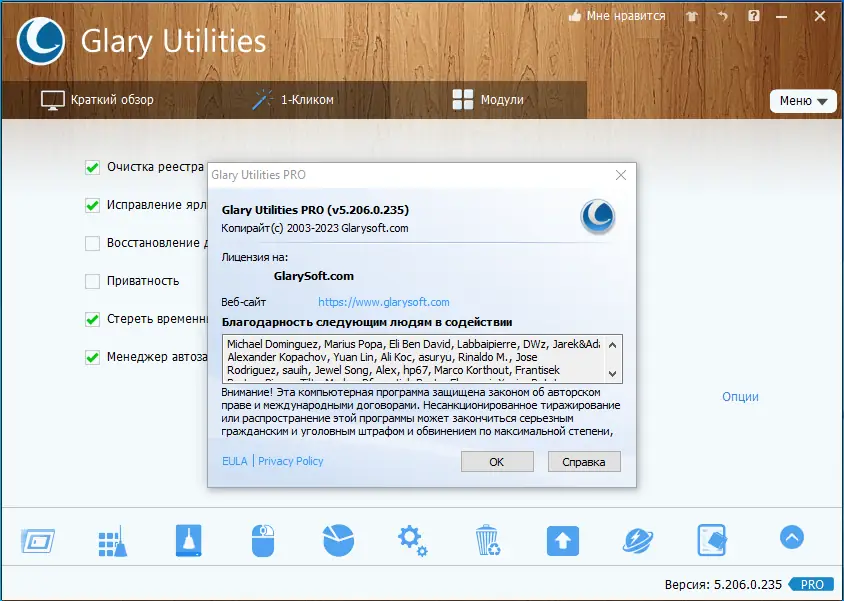844x601 pixels.
Task: Click OK in the About dialog
Action: point(497,462)
